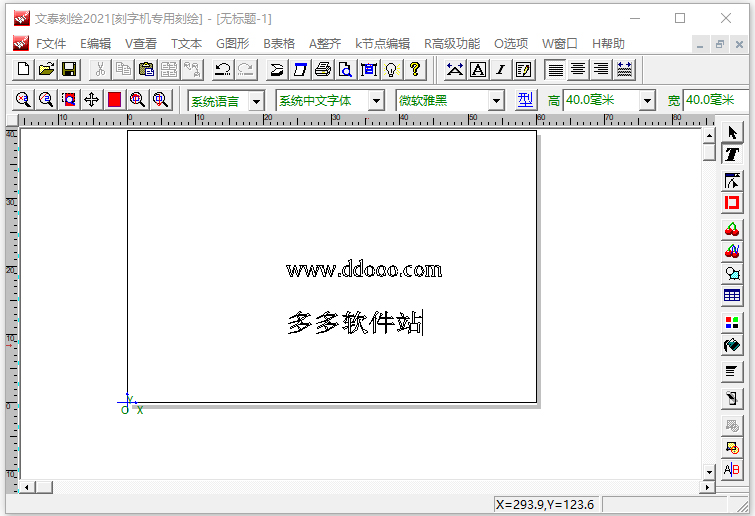Open the B表格 menu
The height and width of the screenshot is (516, 755).
pos(279,44)
